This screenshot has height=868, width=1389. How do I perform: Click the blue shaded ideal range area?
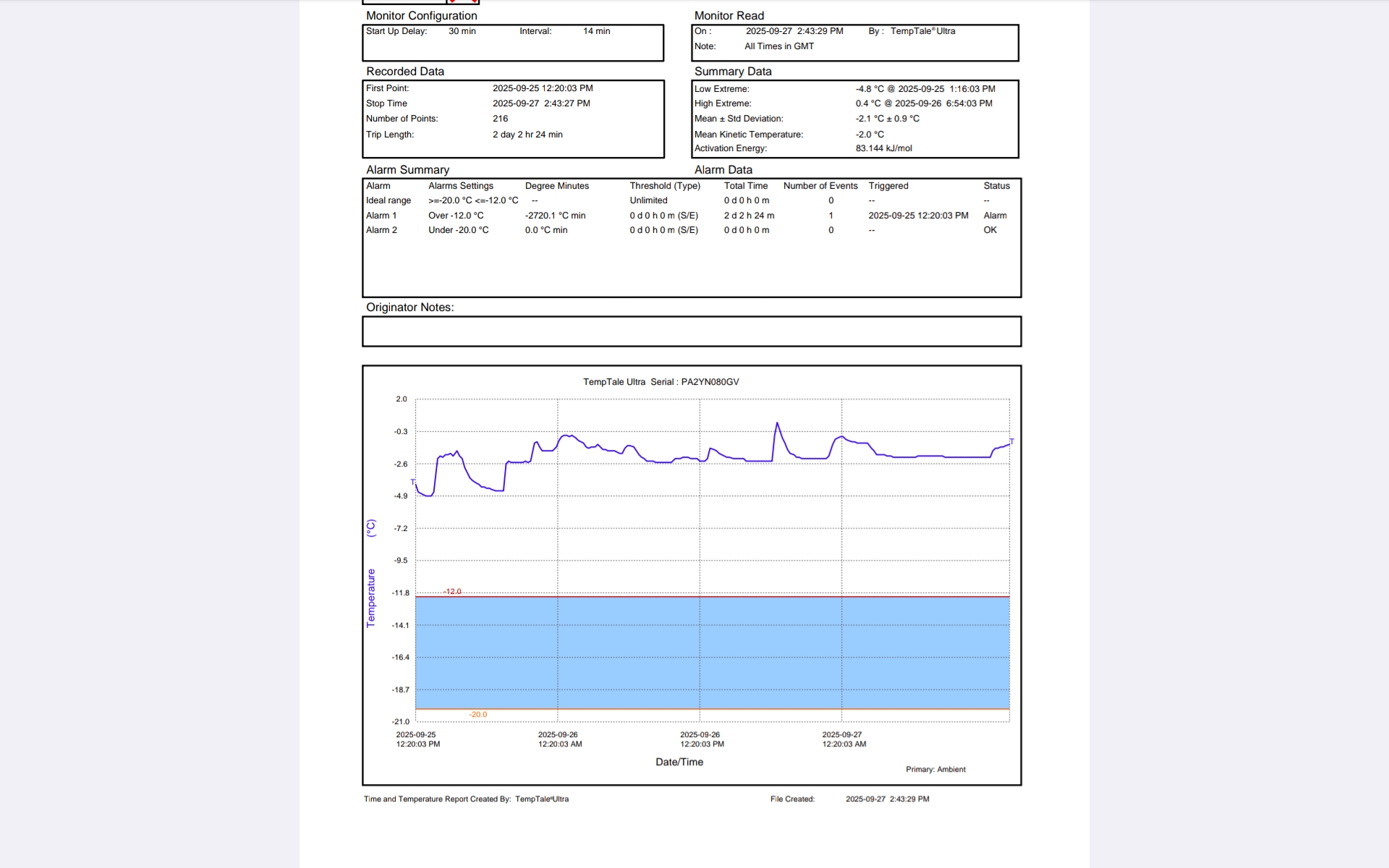[713, 652]
